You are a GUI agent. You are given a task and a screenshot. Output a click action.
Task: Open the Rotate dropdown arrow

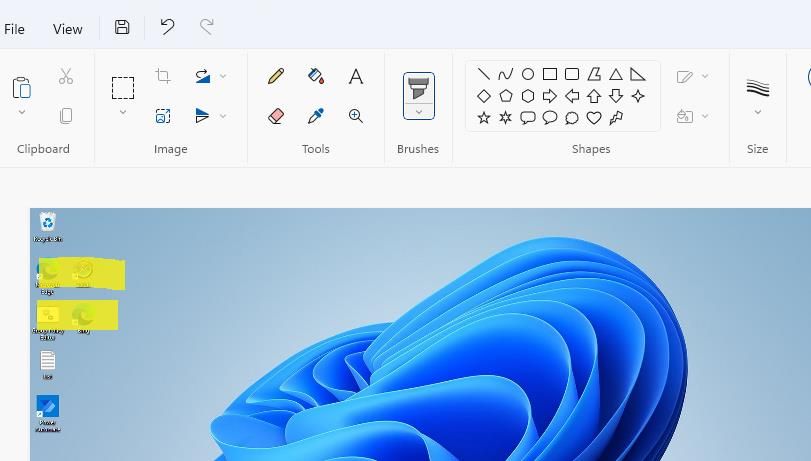point(223,76)
